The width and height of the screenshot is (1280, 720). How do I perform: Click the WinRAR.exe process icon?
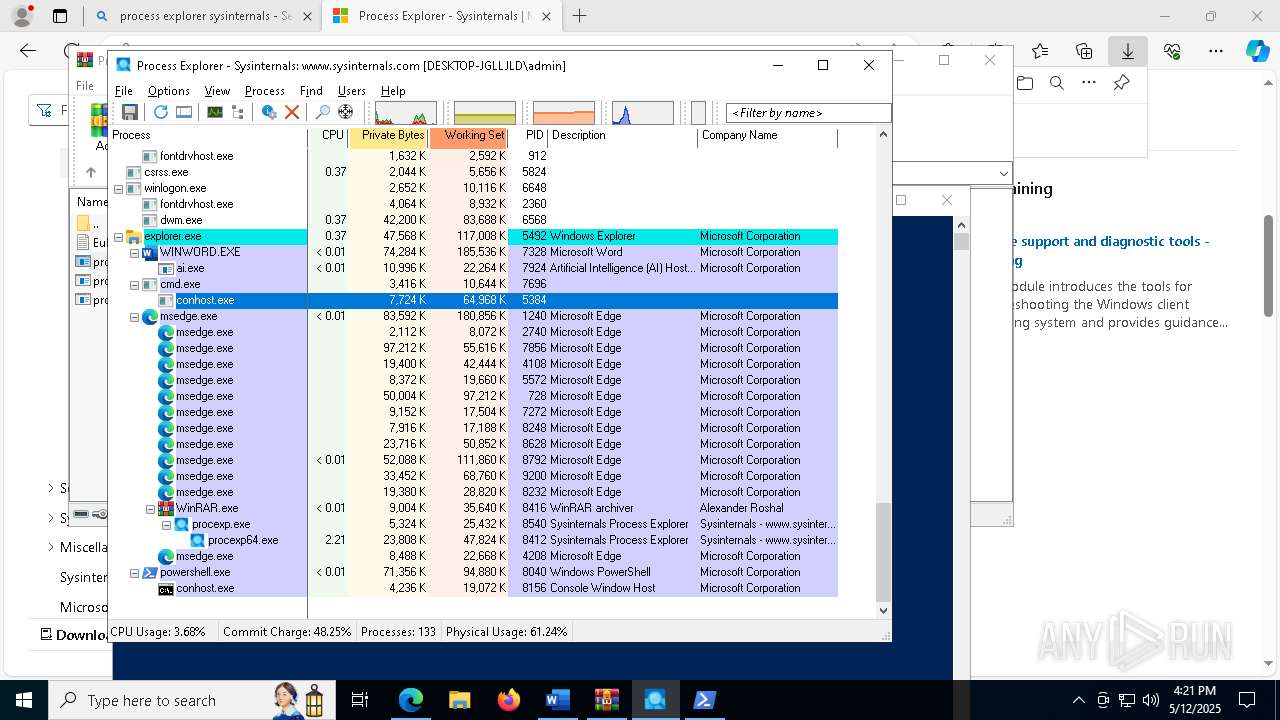(166, 508)
